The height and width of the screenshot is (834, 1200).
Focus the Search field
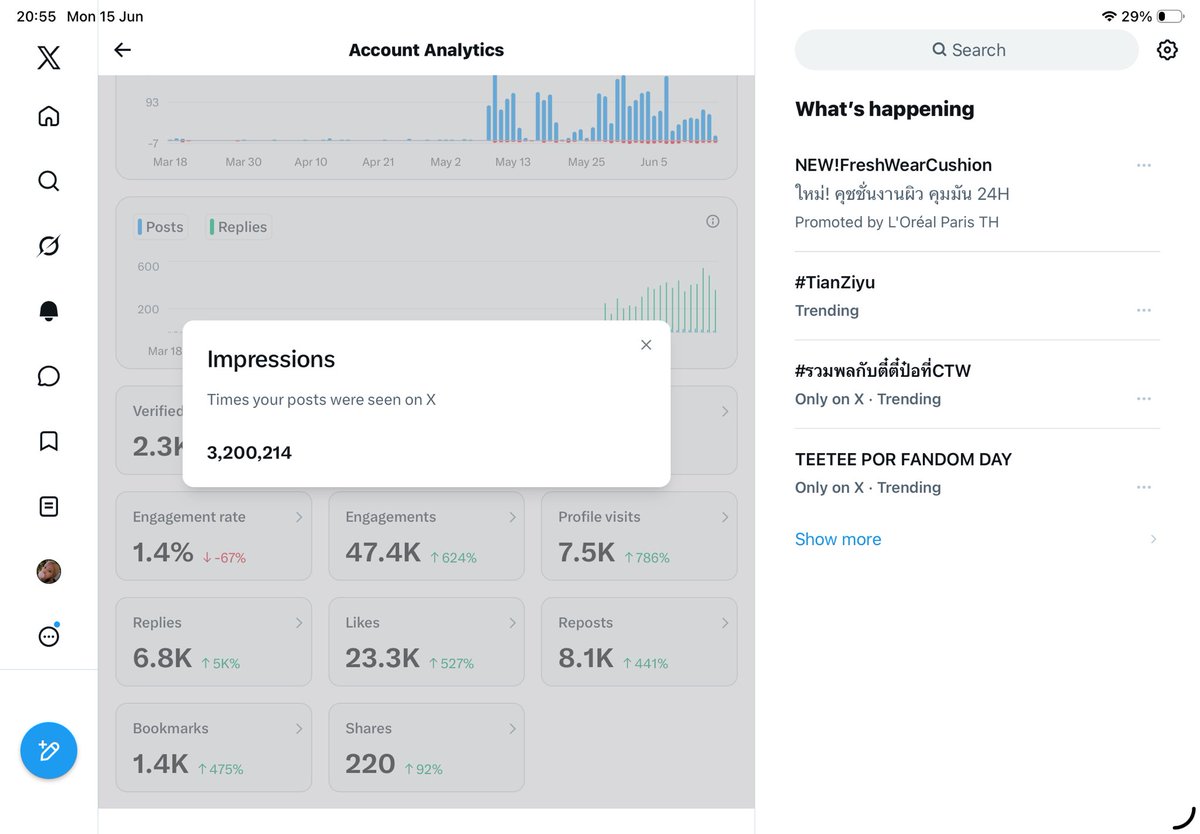pyautogui.click(x=967, y=50)
